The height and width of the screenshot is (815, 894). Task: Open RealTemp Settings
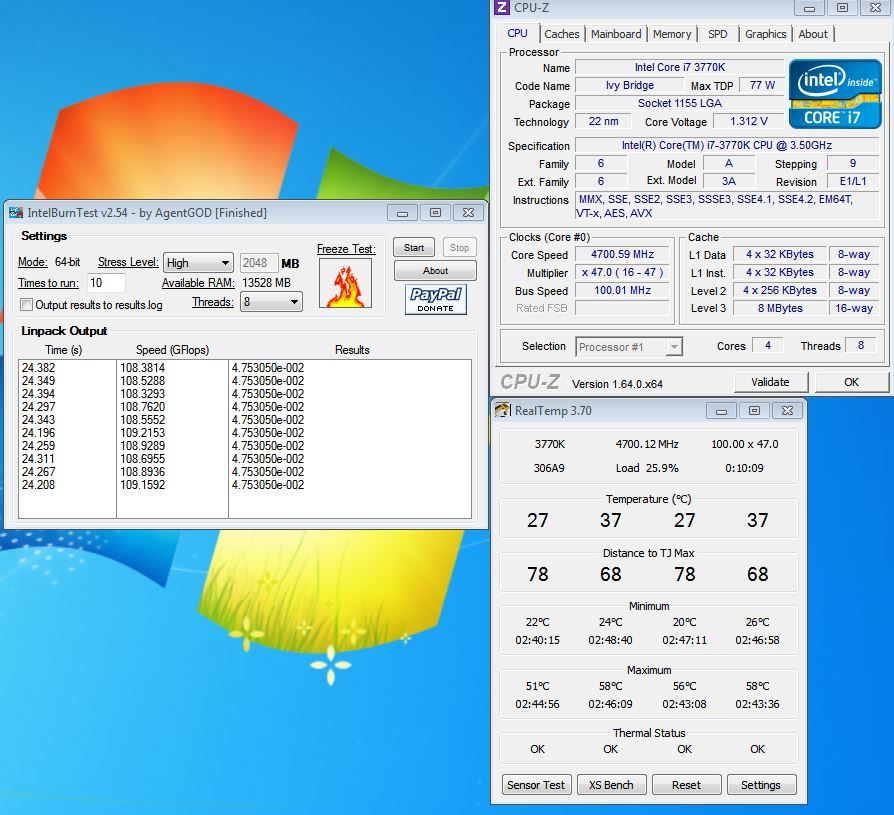(761, 785)
